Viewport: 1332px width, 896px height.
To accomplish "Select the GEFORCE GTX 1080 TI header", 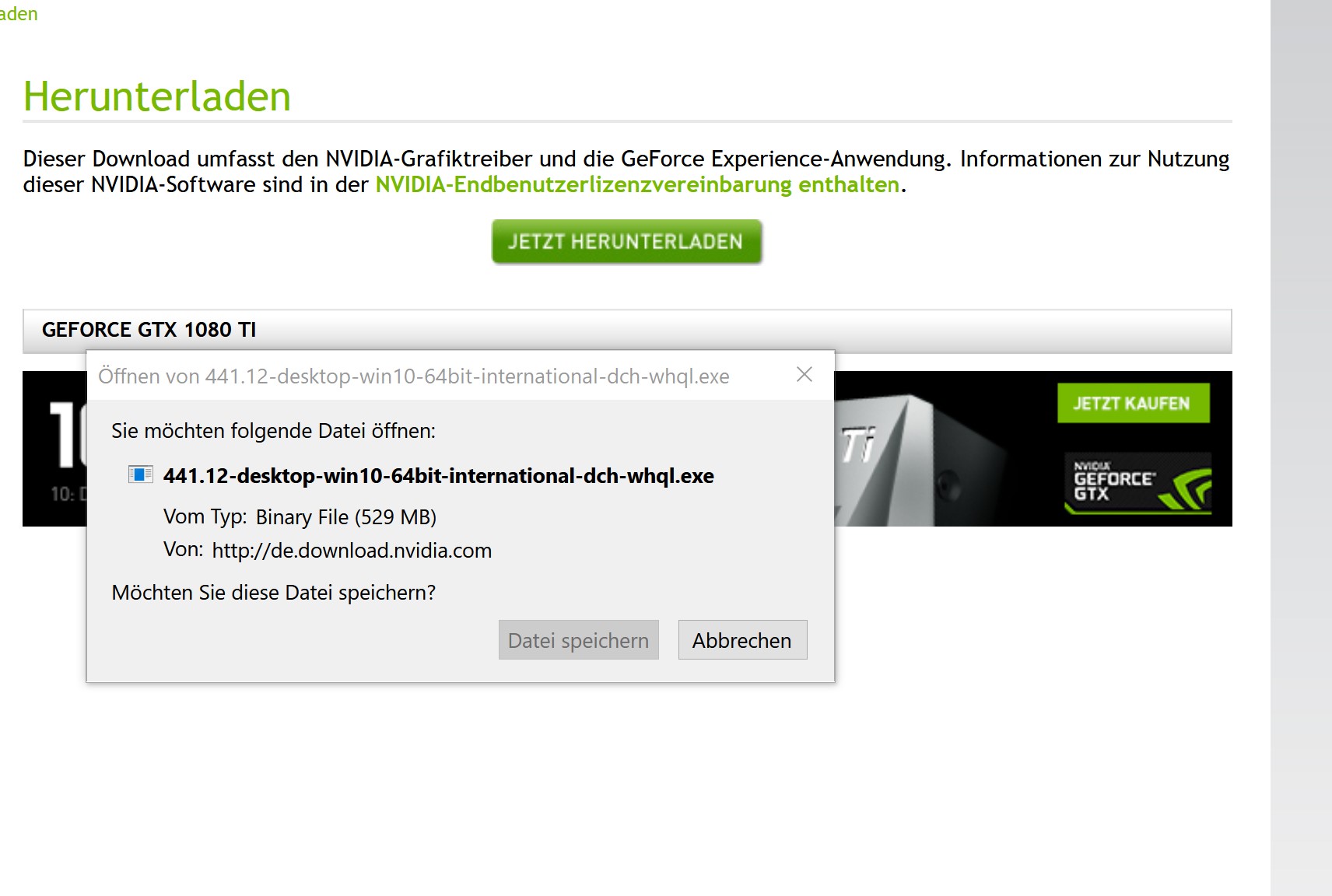I will tap(627, 331).
